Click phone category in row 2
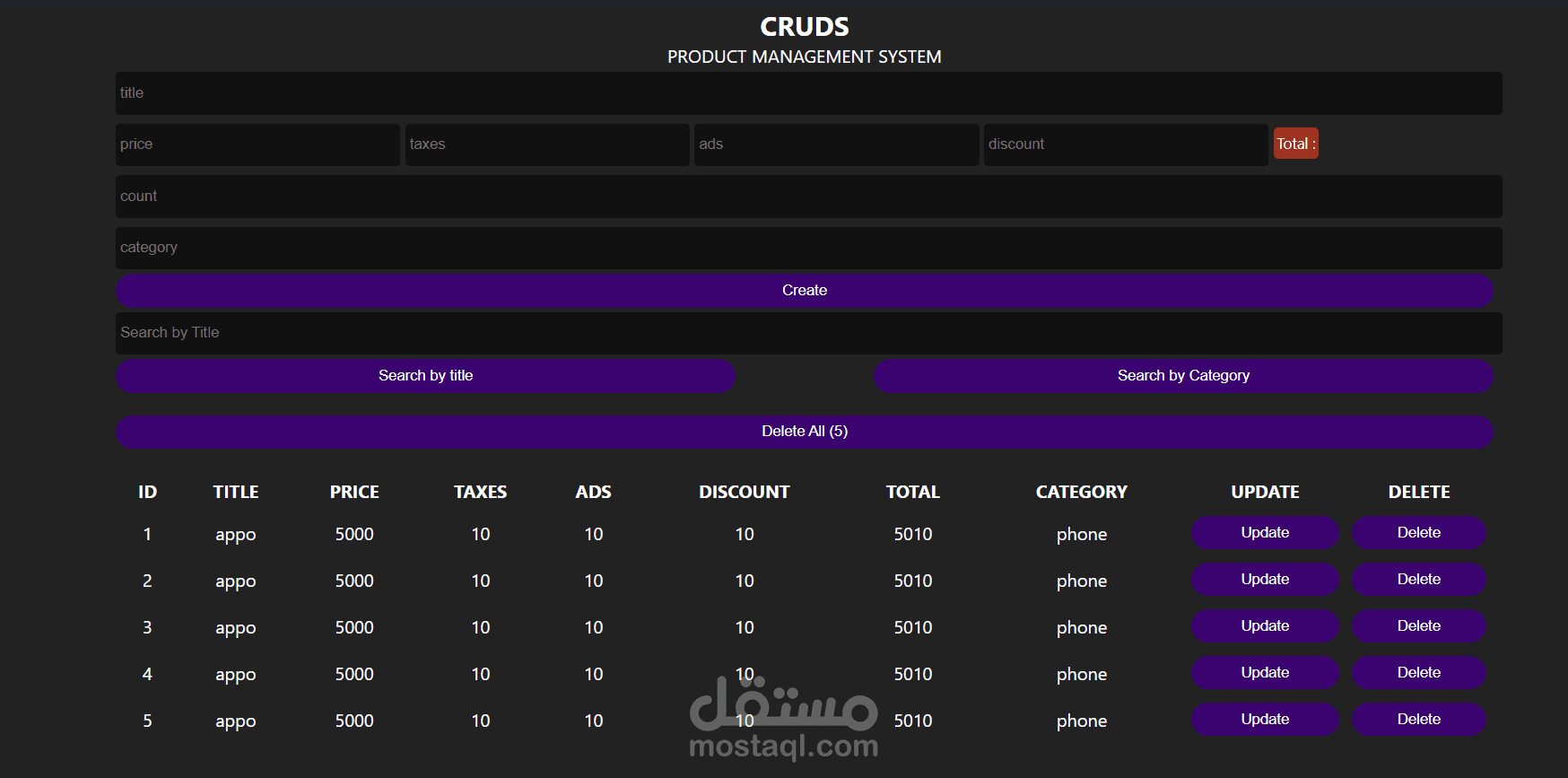This screenshot has width=1568, height=778. [1082, 581]
